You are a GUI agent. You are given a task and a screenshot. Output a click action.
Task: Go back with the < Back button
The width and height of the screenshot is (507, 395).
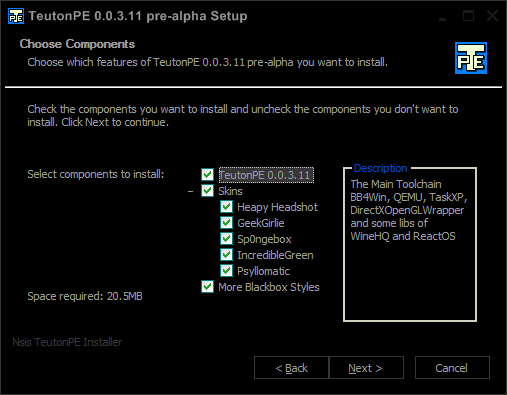[291, 368]
